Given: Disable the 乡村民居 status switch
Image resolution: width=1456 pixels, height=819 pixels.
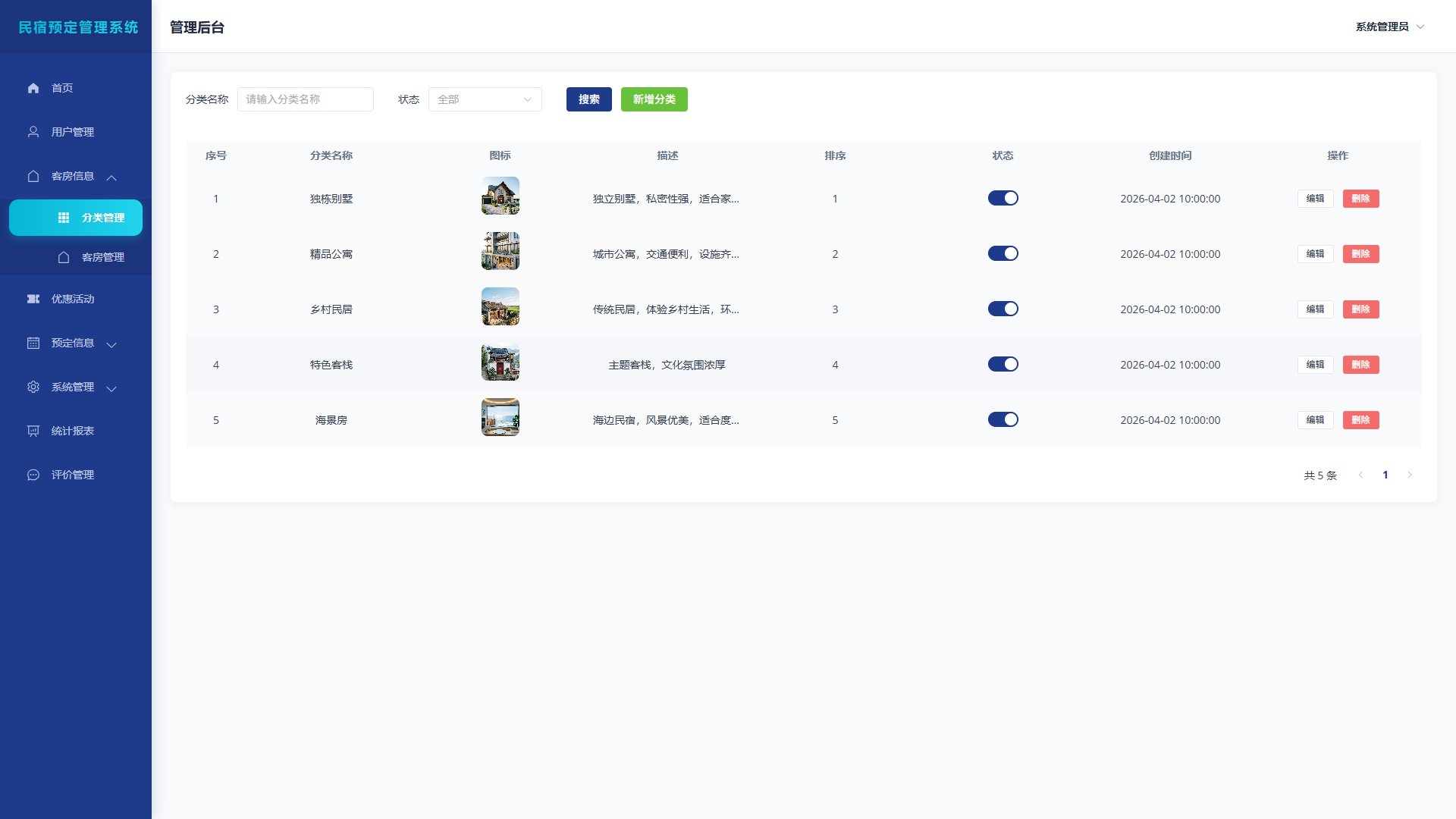Looking at the screenshot, I should click(1003, 309).
